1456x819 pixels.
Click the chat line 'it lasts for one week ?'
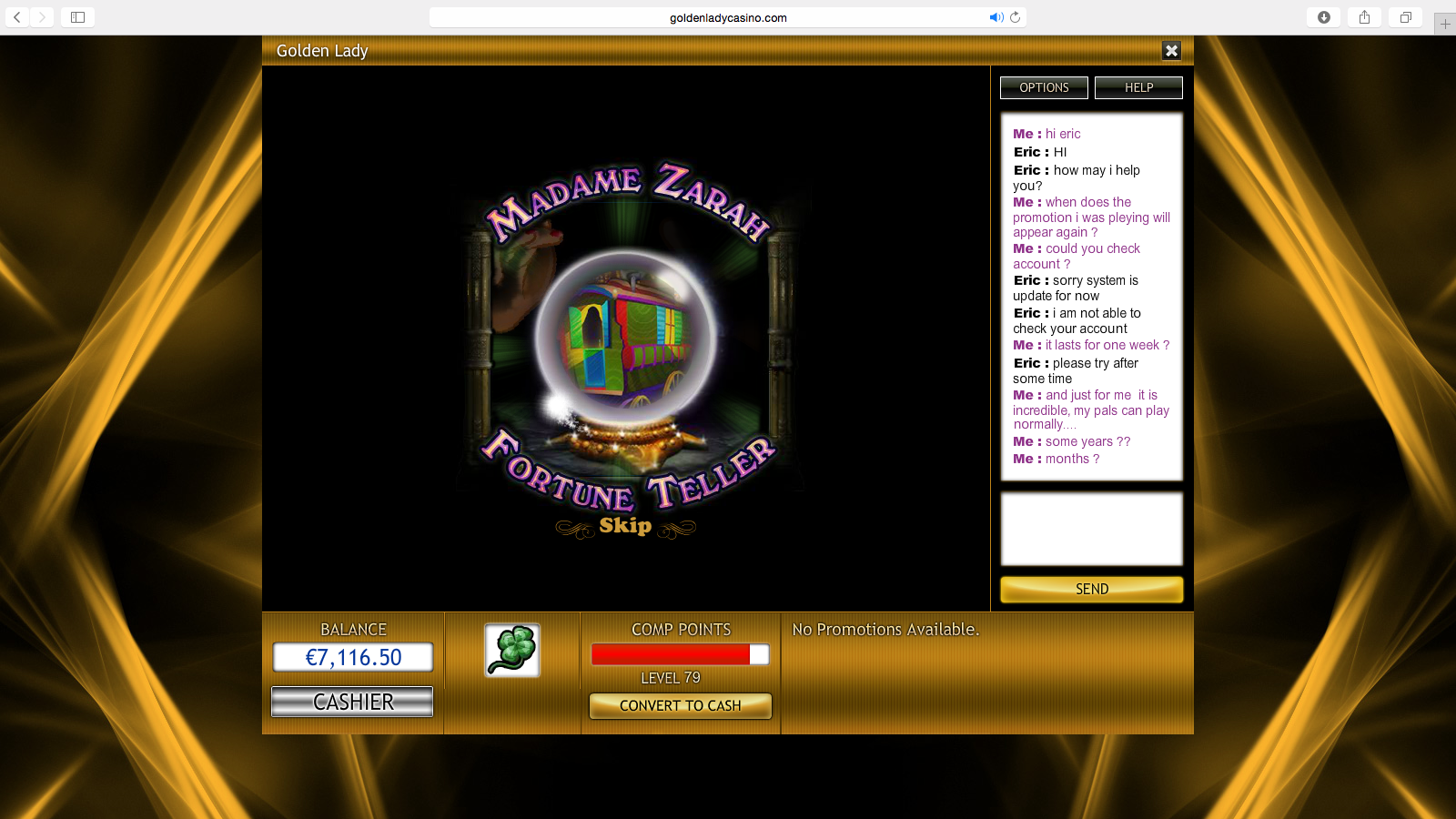click(1091, 345)
